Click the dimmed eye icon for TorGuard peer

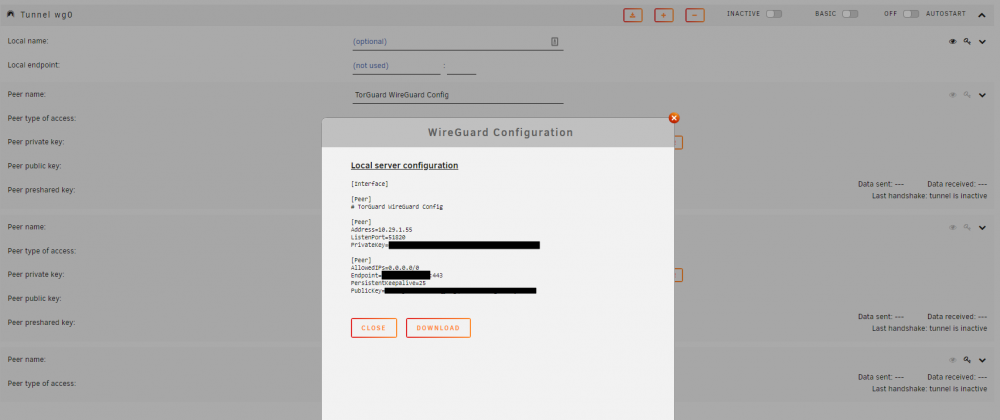[953, 95]
